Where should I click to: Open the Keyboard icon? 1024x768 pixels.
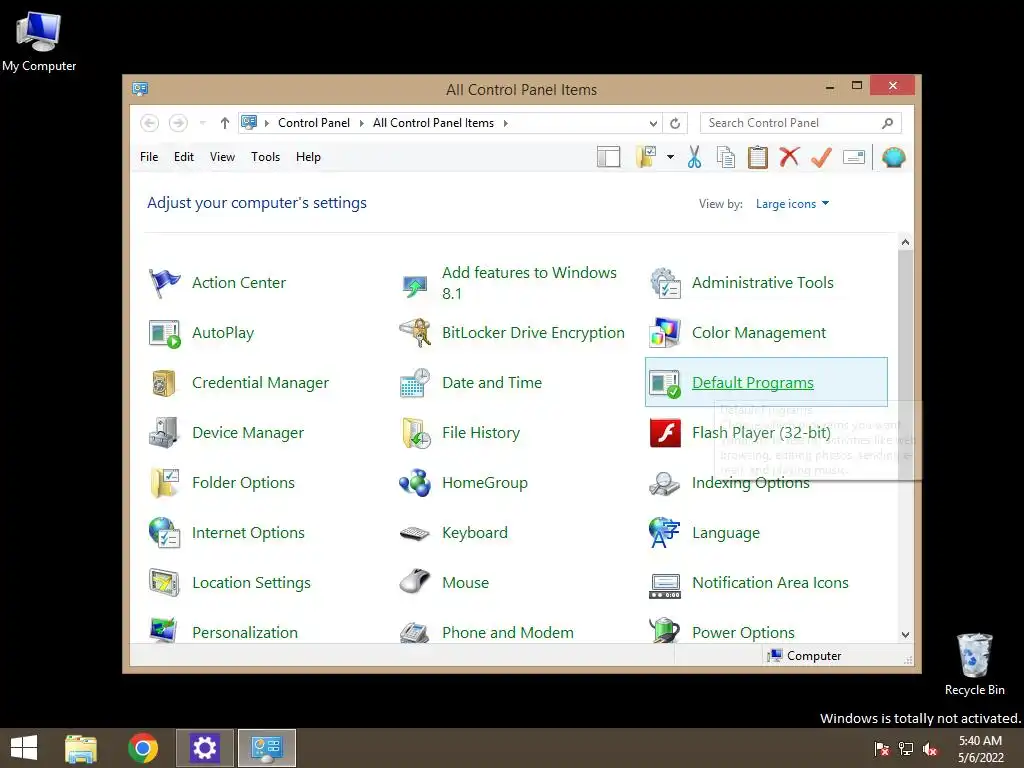point(414,534)
